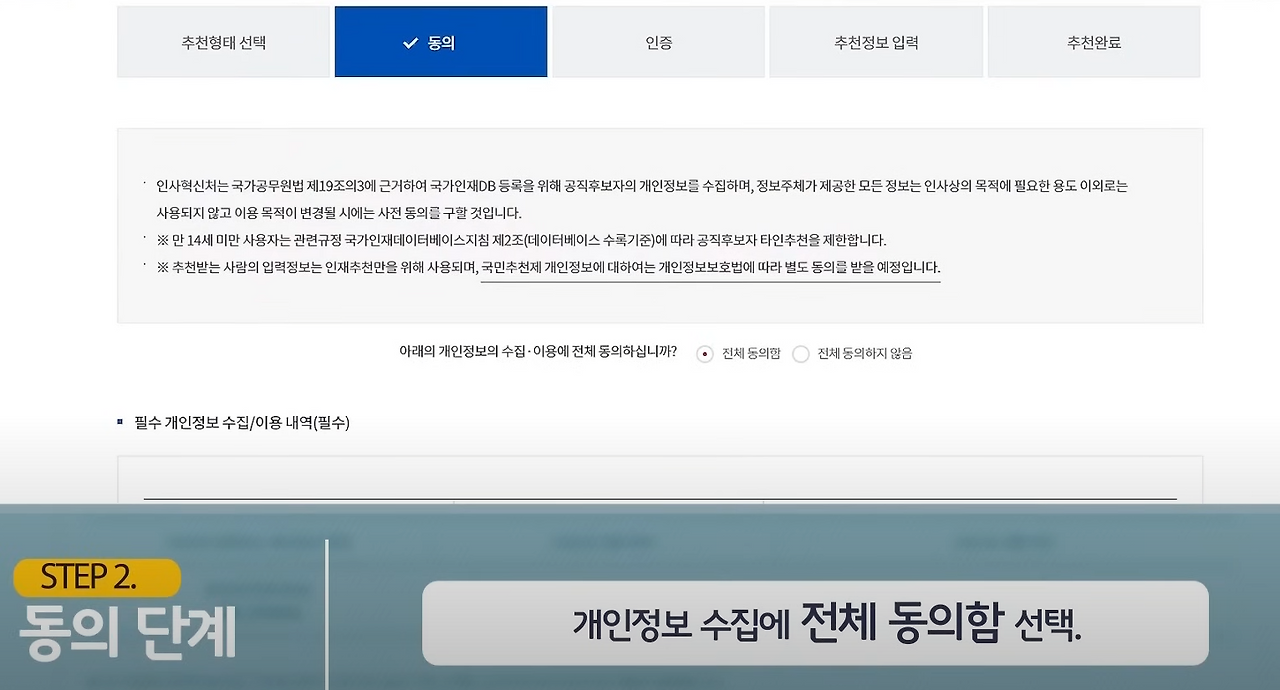Screen dimensions: 1280x690
Task: Click the STEP 2 yellow badge
Action: pyautogui.click(x=96, y=577)
